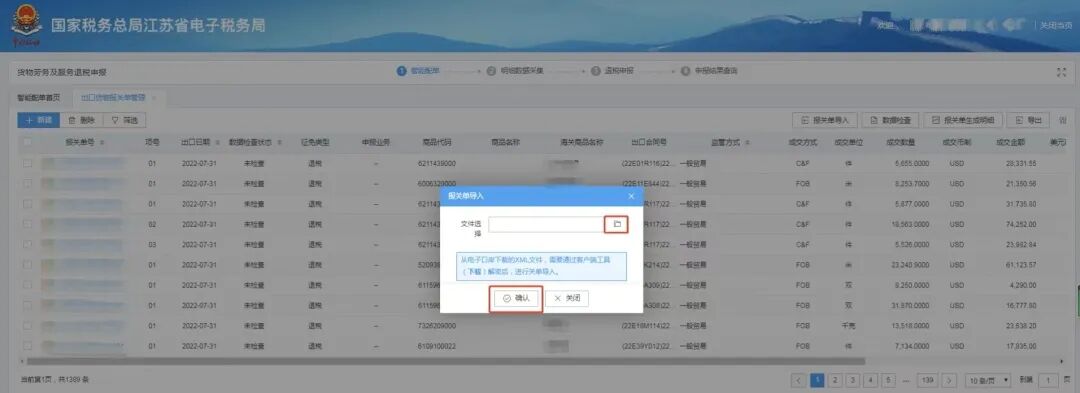
Task: Toggle fullscreen icon at panel top right
Action: click(x=1061, y=72)
